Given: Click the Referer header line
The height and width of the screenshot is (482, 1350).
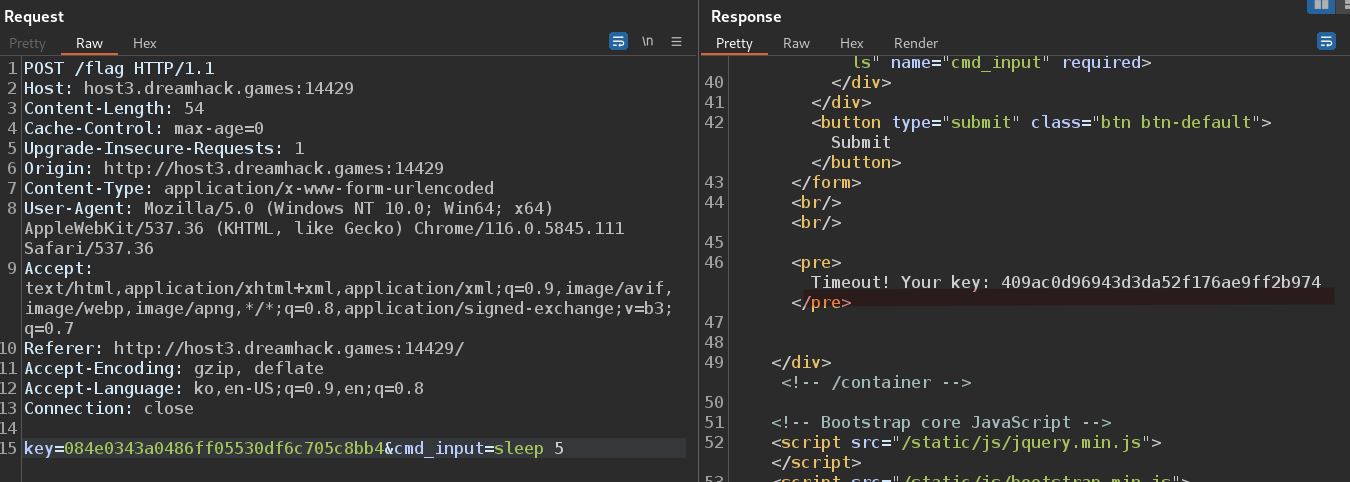Looking at the screenshot, I should (x=243, y=348).
